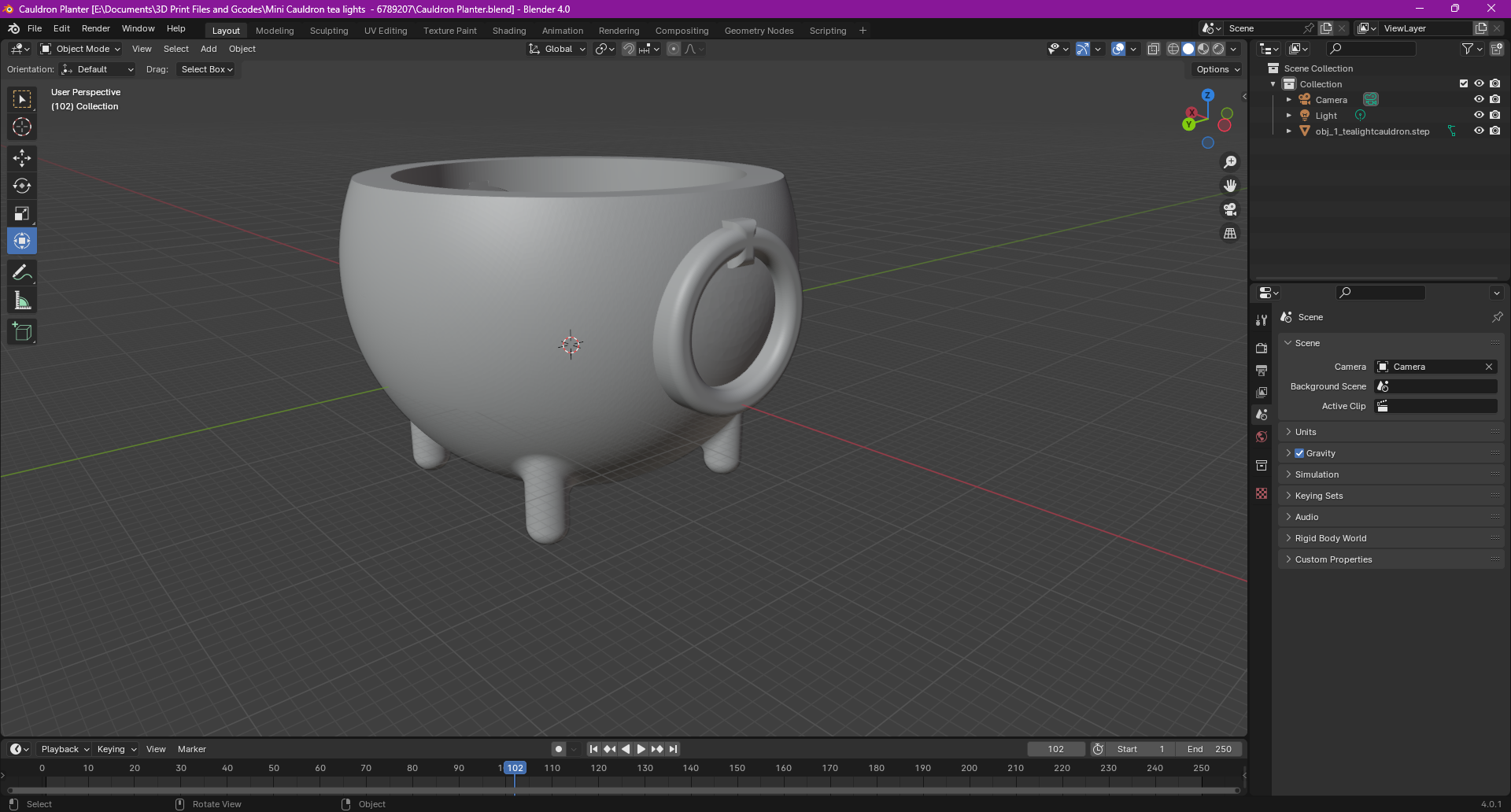Image resolution: width=1511 pixels, height=812 pixels.
Task: Hide obj_1_tealightcauldron.step in viewport
Action: [x=1479, y=131]
